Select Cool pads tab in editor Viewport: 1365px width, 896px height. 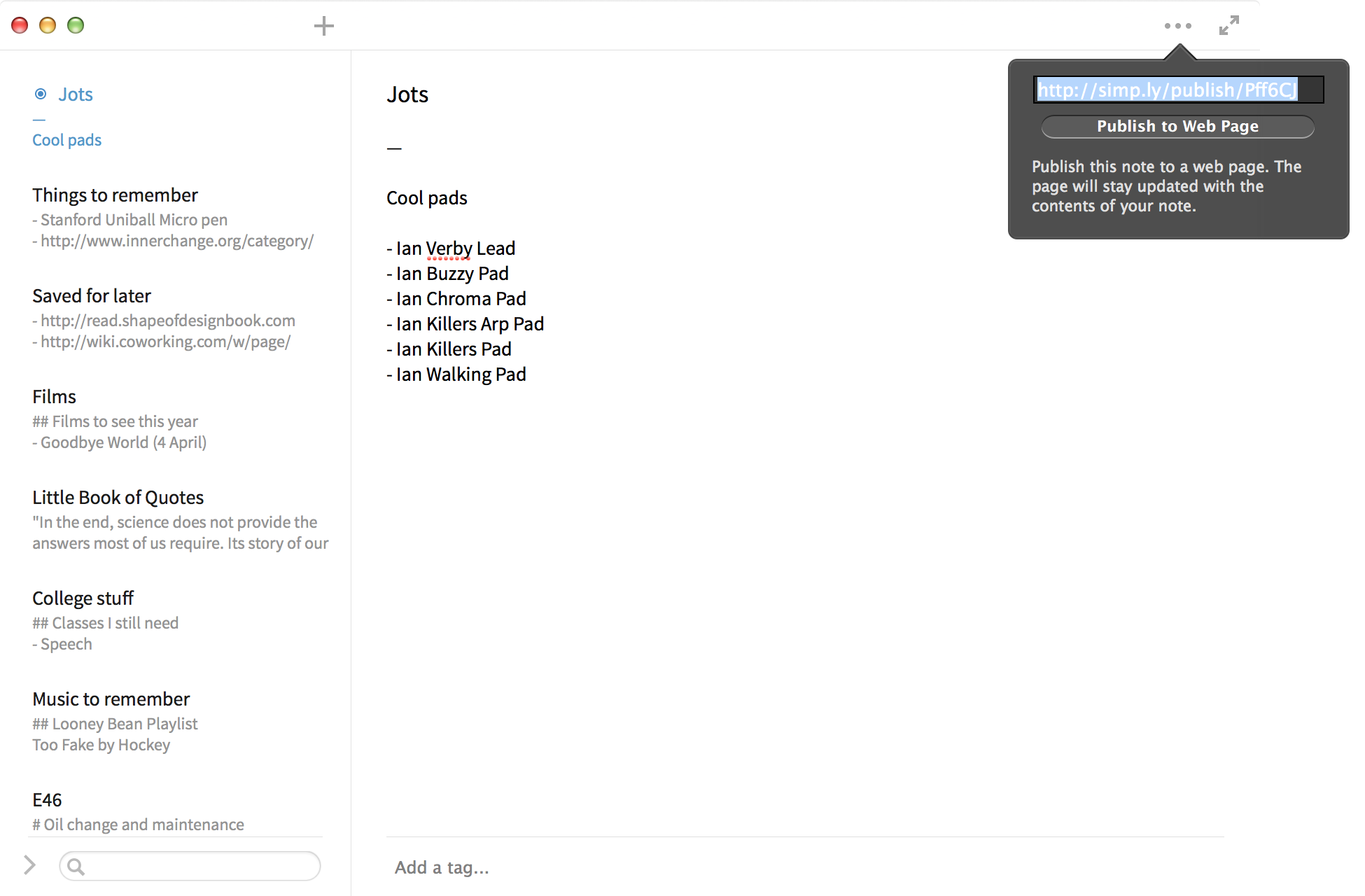(x=66, y=140)
